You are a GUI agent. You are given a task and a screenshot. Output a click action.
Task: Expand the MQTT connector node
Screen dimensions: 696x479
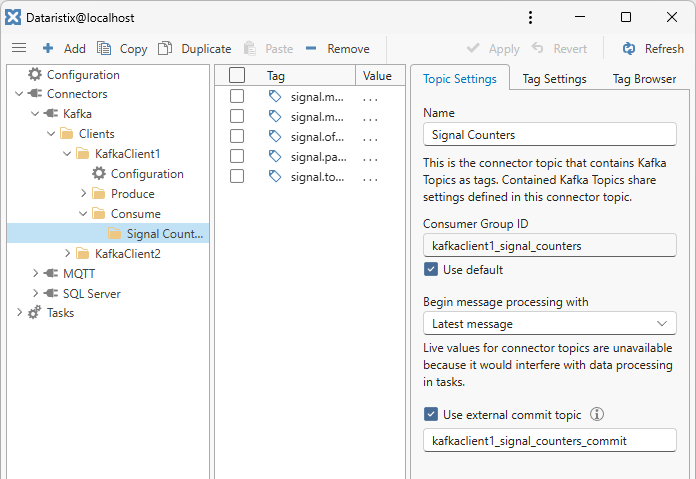coord(36,273)
